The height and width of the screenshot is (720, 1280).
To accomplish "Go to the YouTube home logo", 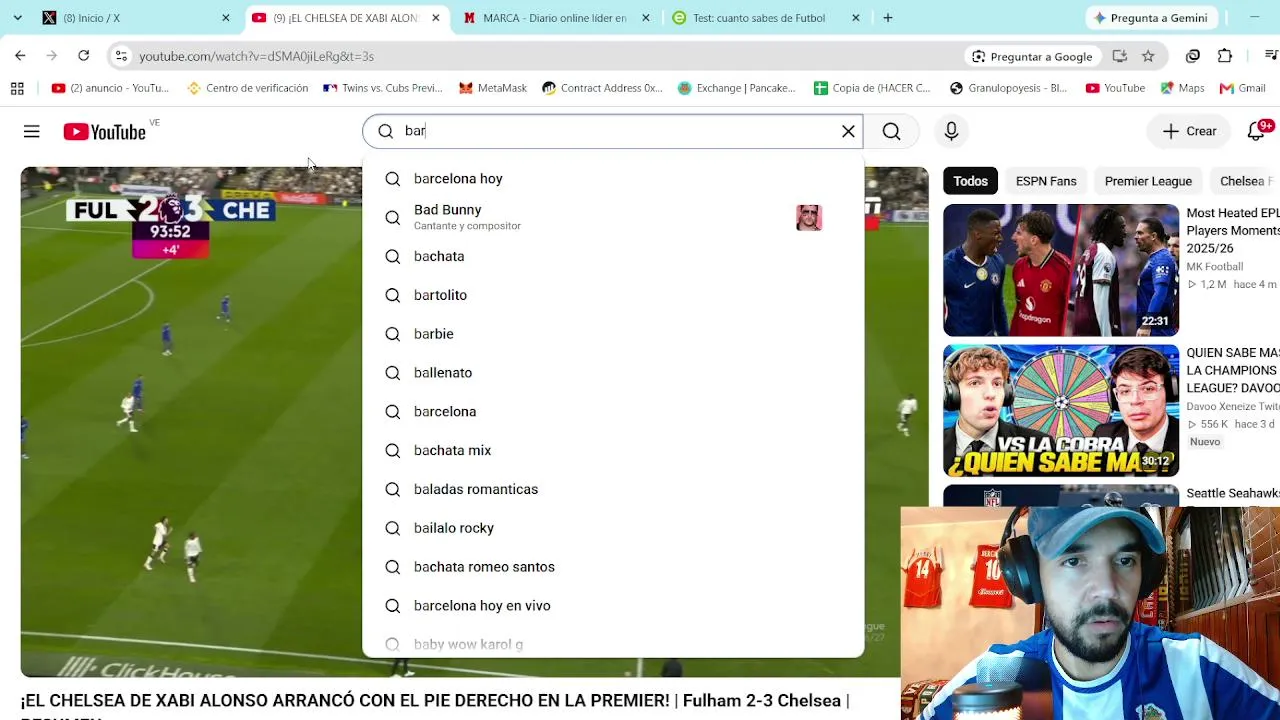I will [104, 131].
